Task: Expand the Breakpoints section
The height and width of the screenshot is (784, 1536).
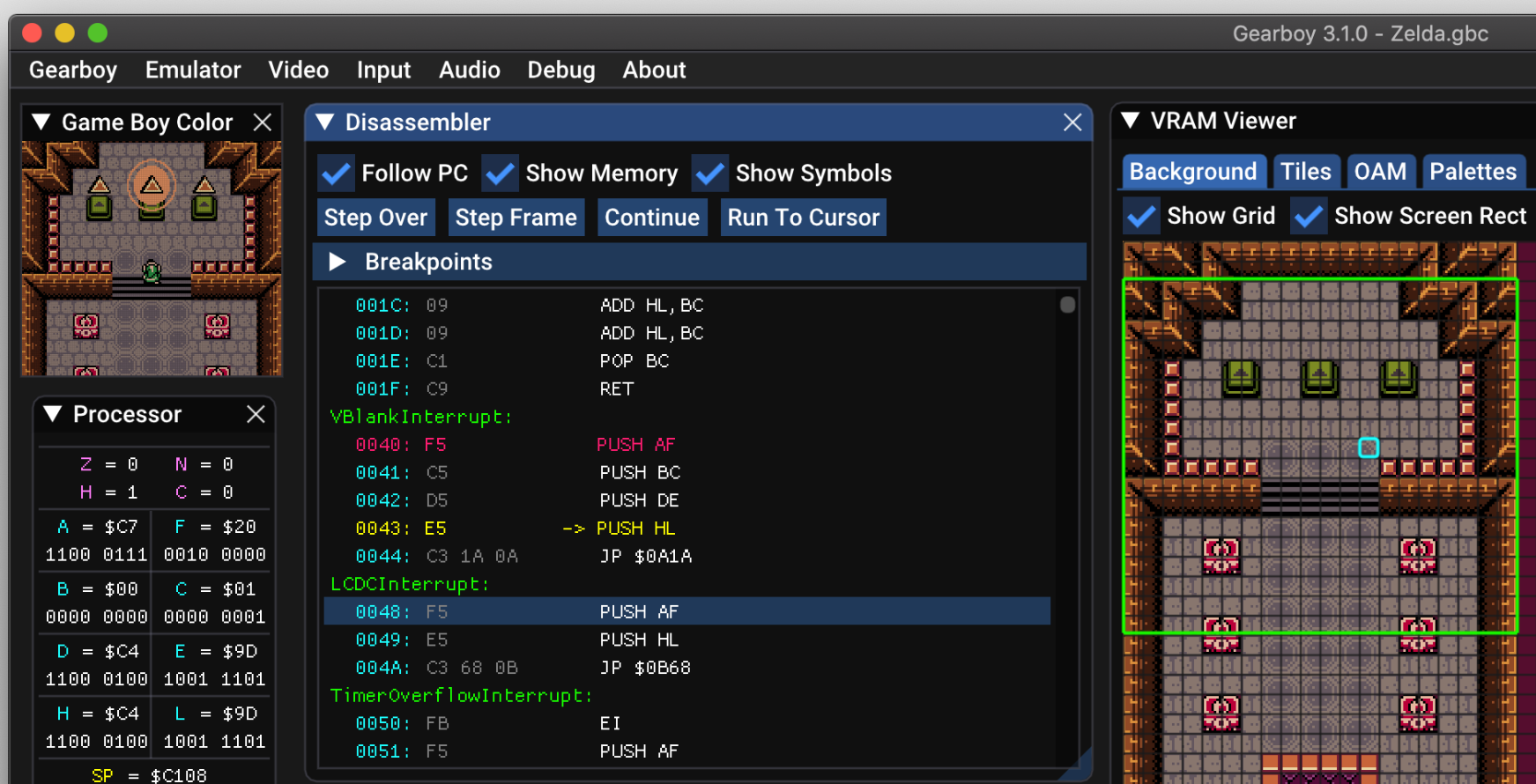Action: [338, 262]
